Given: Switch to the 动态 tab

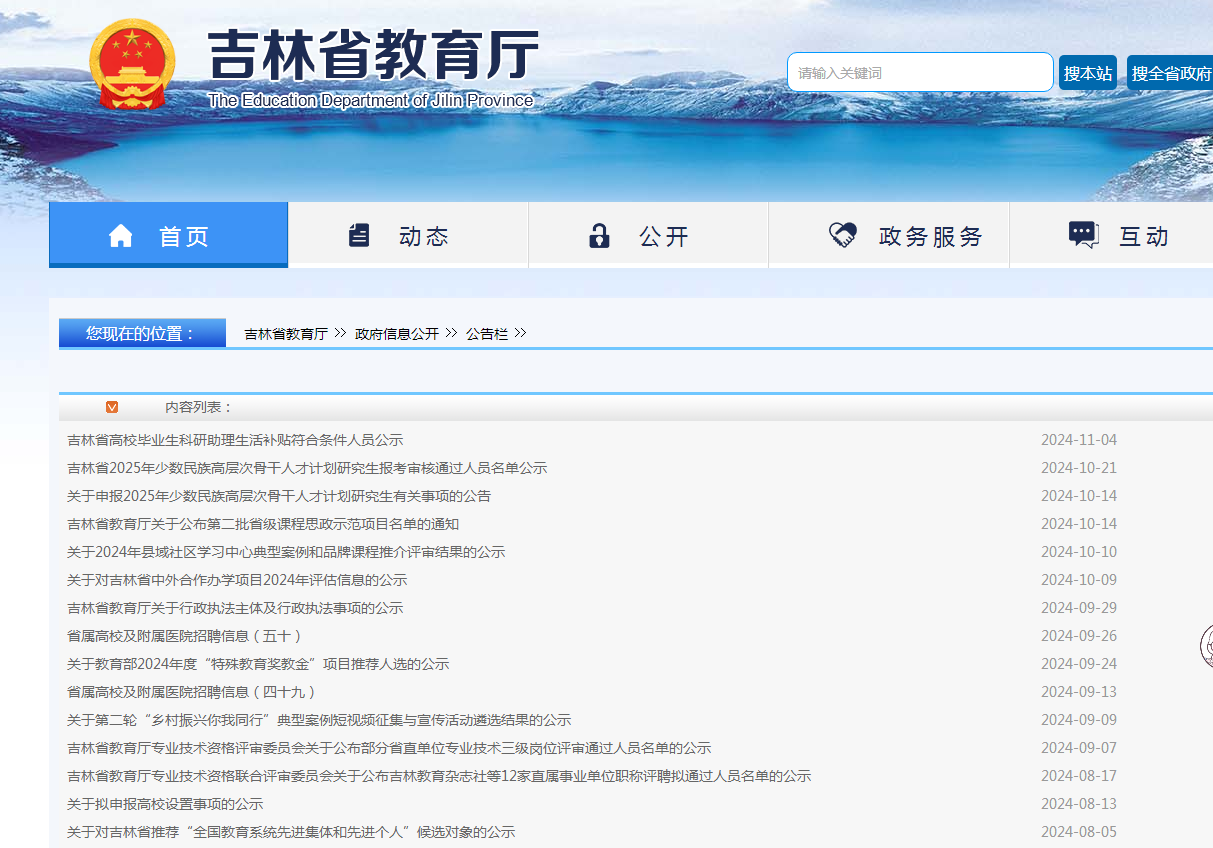Looking at the screenshot, I should pos(408,234).
